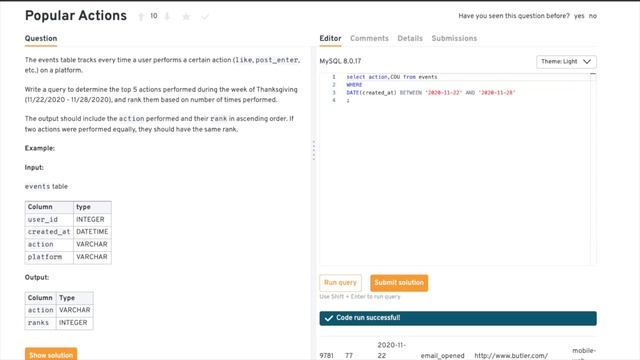Click the Code run successful banner

pyautogui.click(x=458, y=318)
